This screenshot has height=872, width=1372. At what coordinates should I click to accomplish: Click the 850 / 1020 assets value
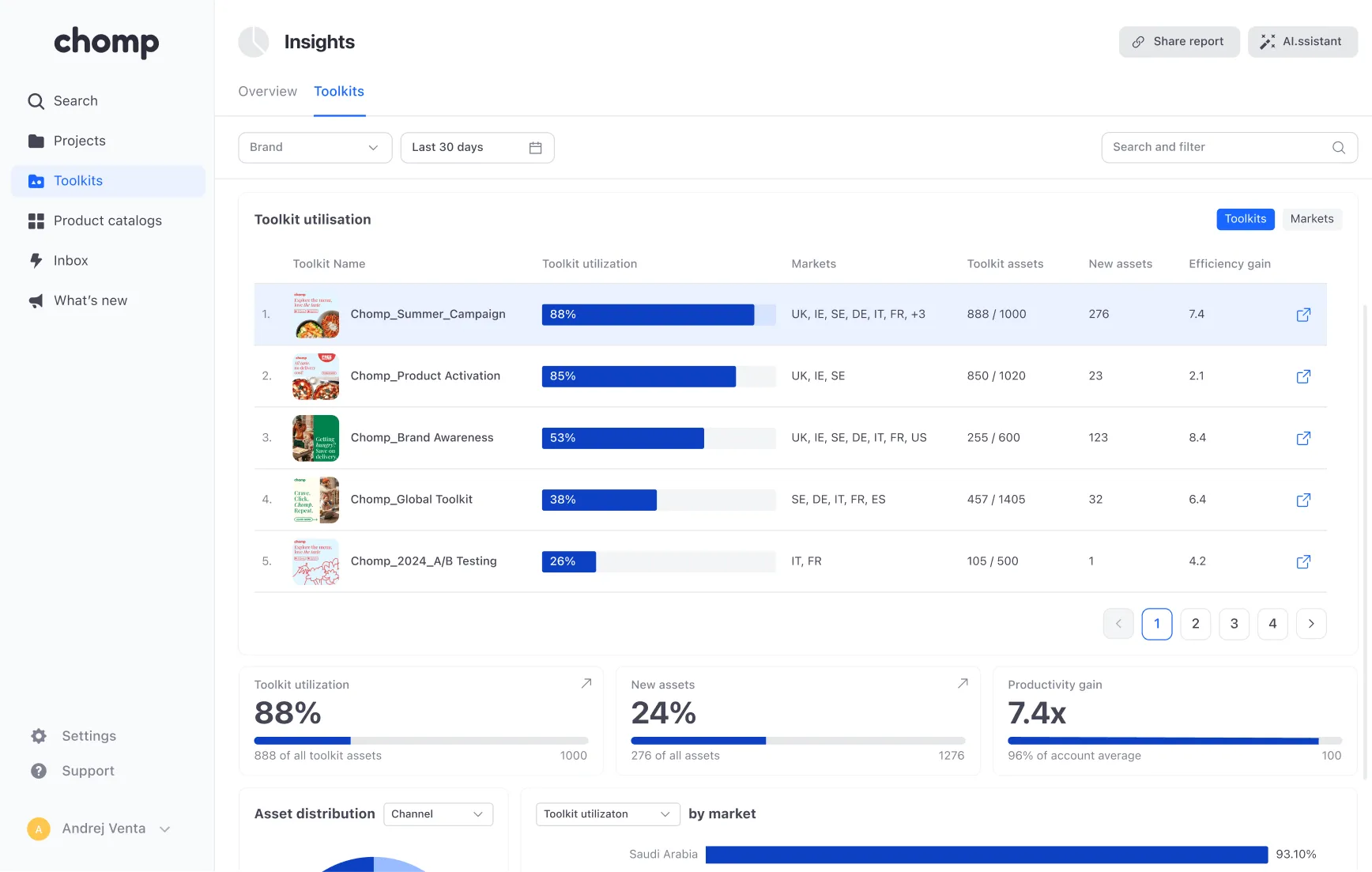click(997, 376)
